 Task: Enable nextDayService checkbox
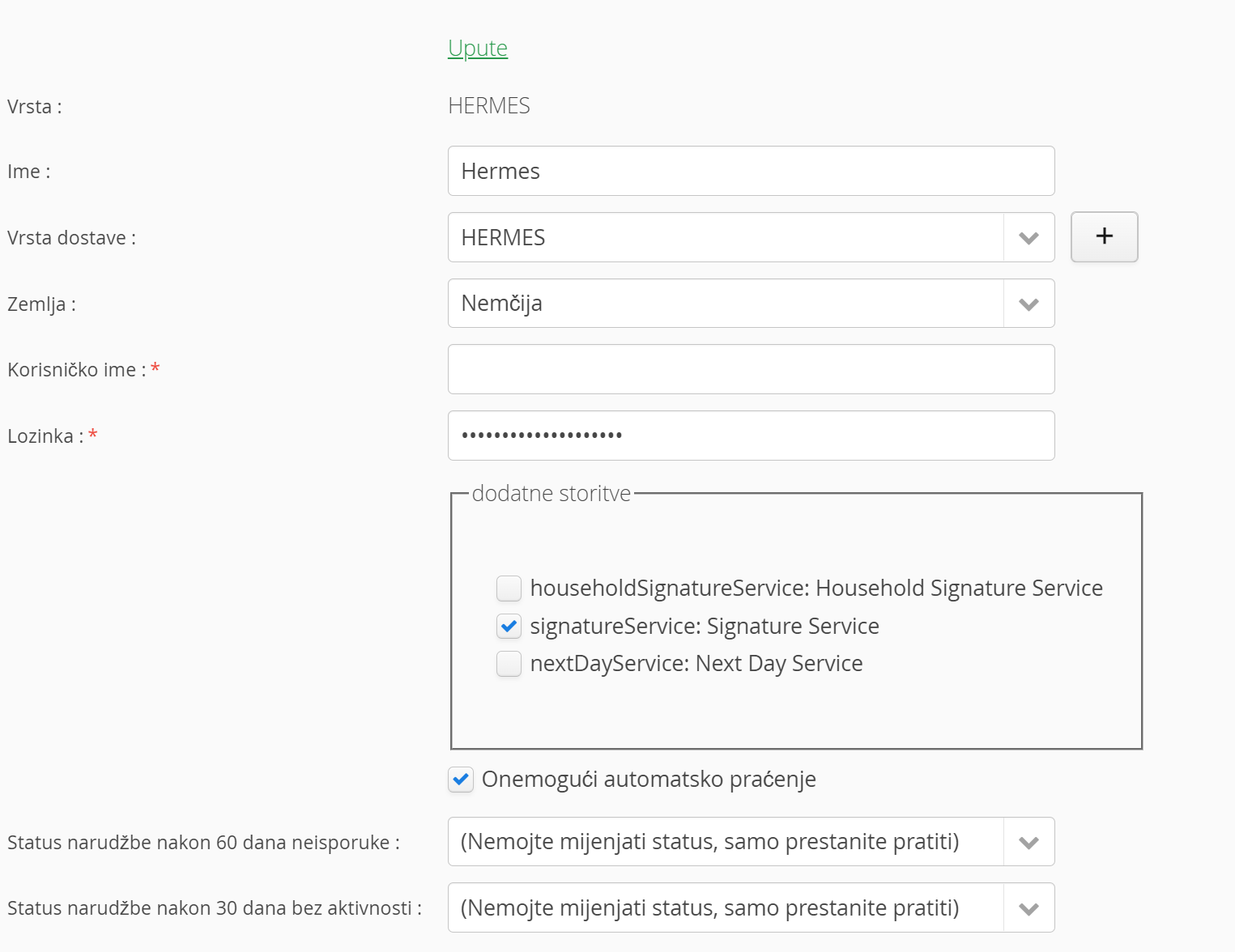509,664
